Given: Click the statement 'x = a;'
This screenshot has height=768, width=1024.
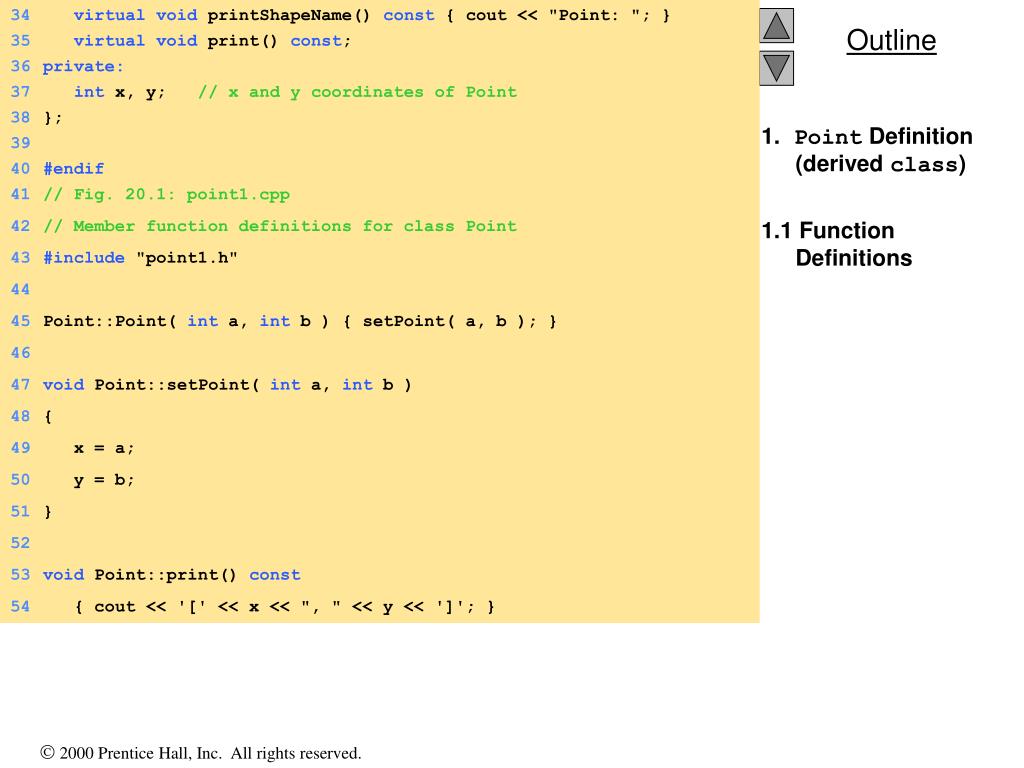Looking at the screenshot, I should pyautogui.click(x=104, y=448).
